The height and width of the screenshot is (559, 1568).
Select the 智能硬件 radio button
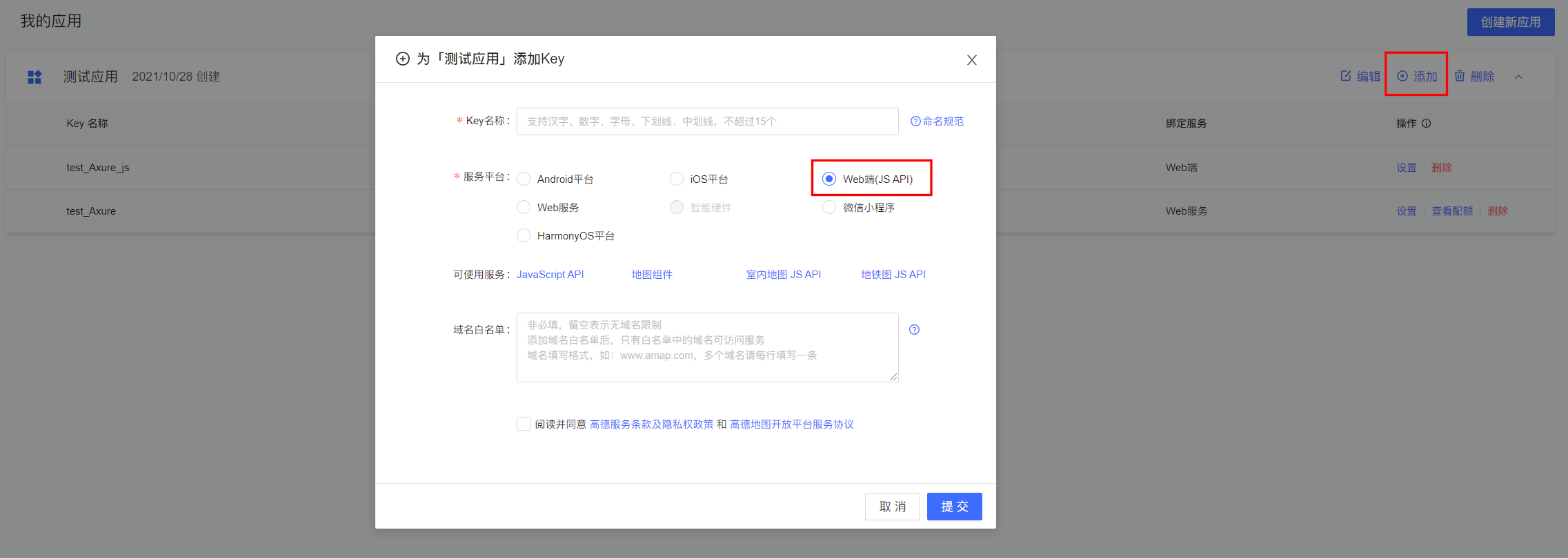pos(677,208)
